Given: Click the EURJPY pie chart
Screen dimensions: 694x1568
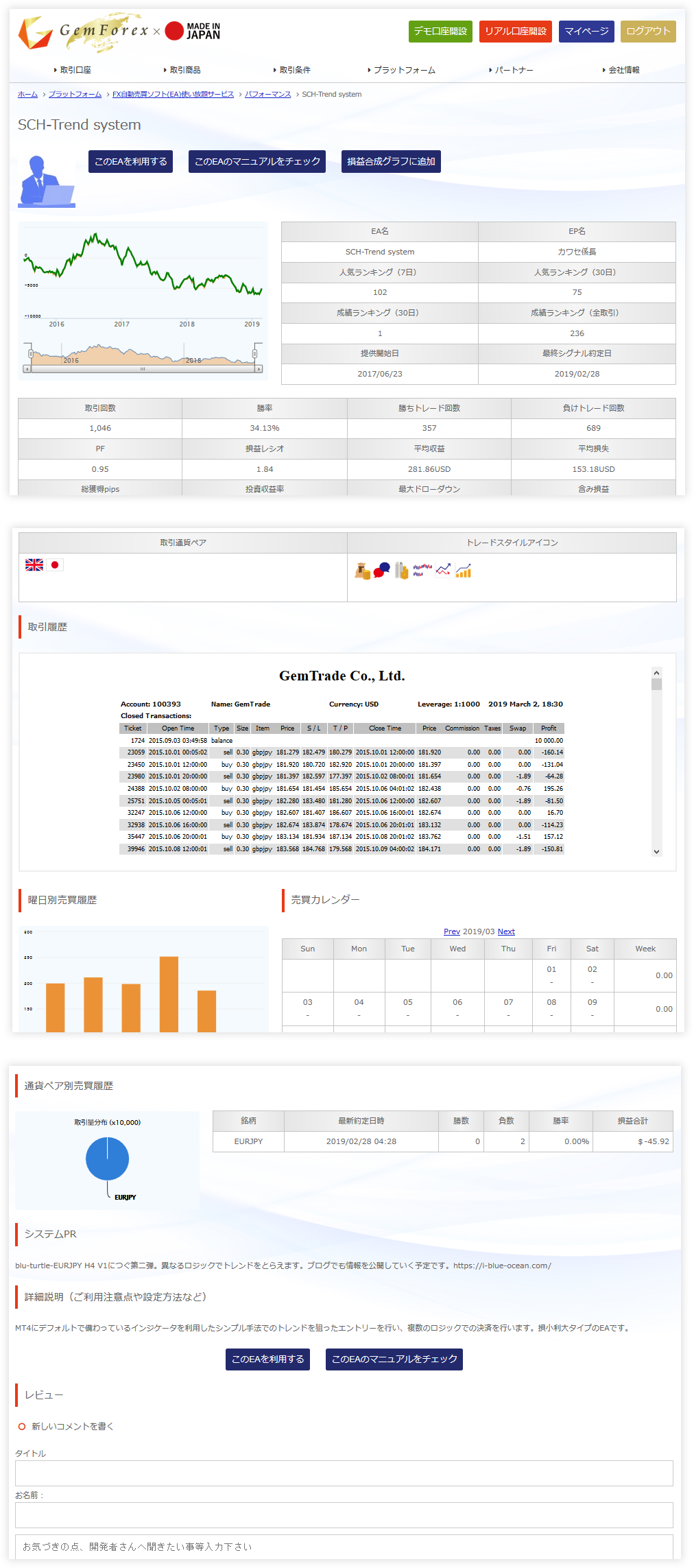Looking at the screenshot, I should (x=107, y=1159).
